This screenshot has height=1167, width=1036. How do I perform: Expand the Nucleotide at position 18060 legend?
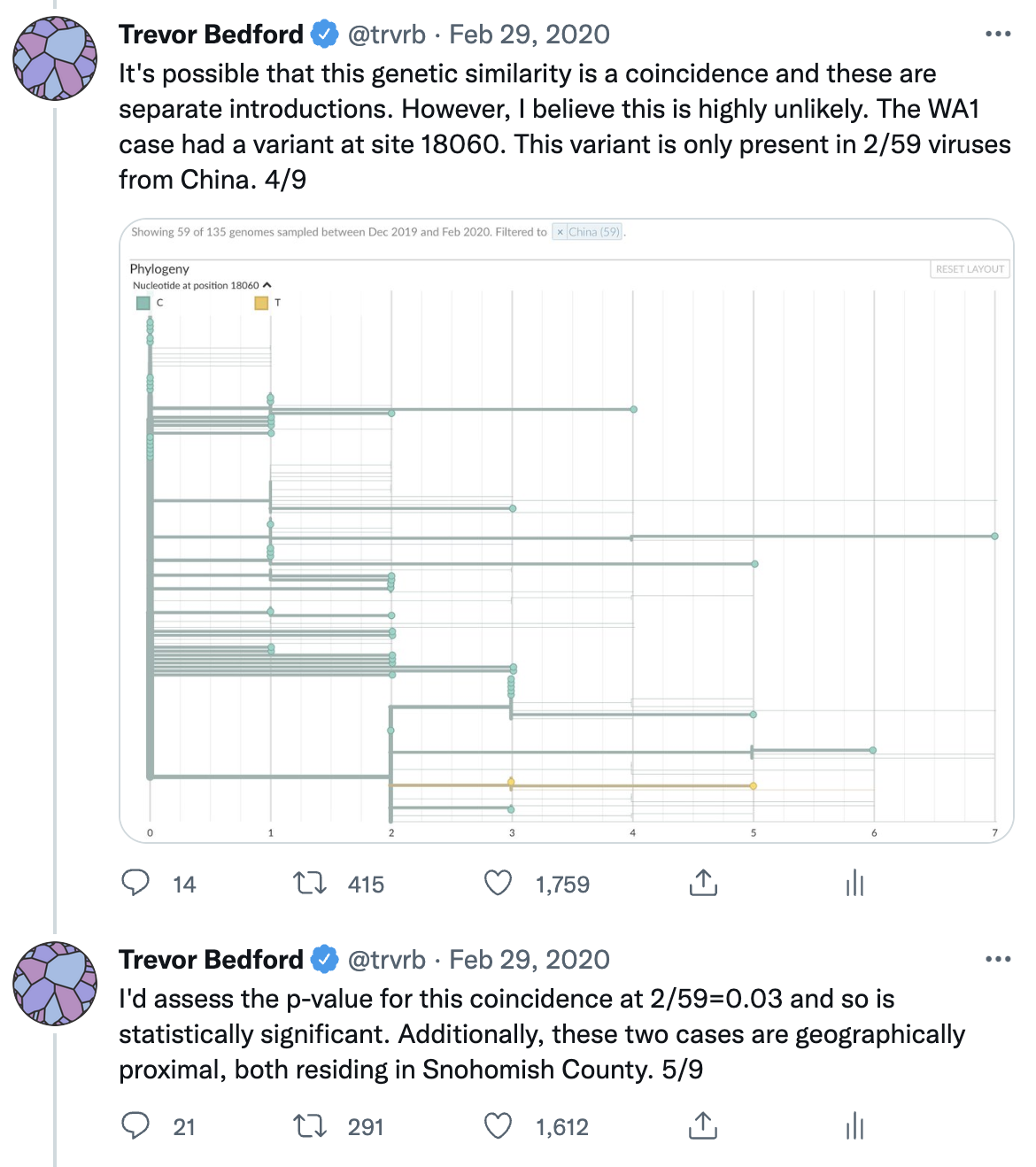click(x=267, y=285)
